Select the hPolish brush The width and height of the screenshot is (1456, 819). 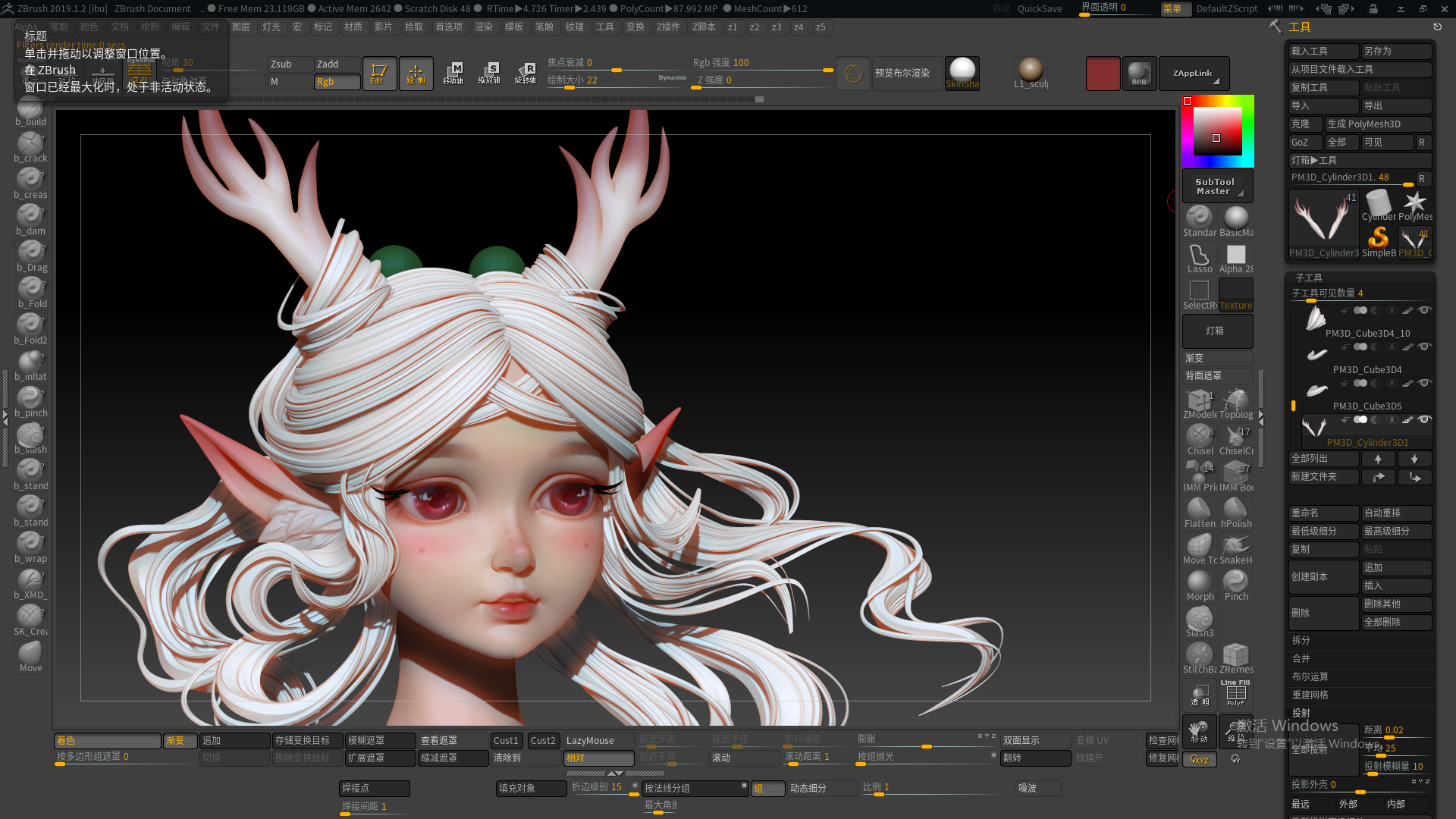point(1236,513)
